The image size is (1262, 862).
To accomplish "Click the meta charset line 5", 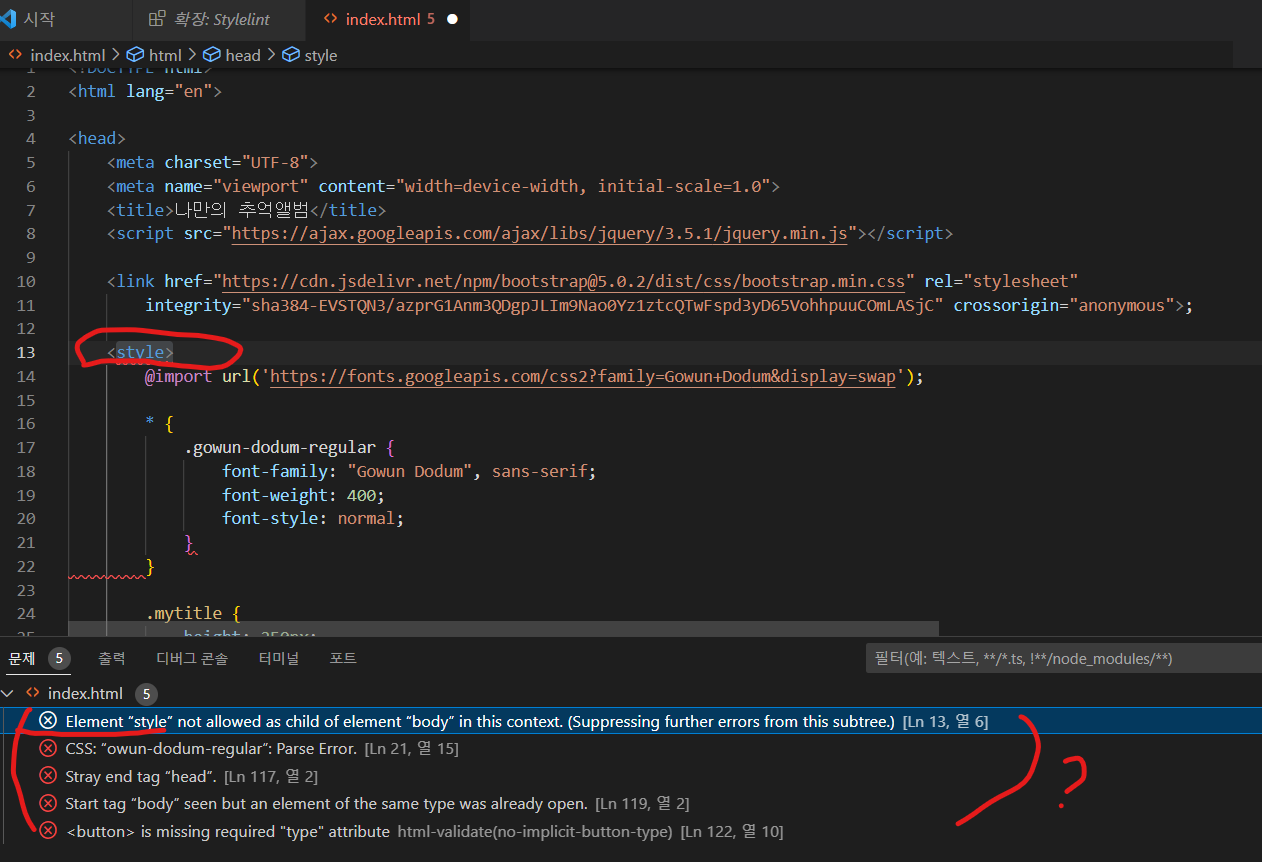I will coord(212,162).
